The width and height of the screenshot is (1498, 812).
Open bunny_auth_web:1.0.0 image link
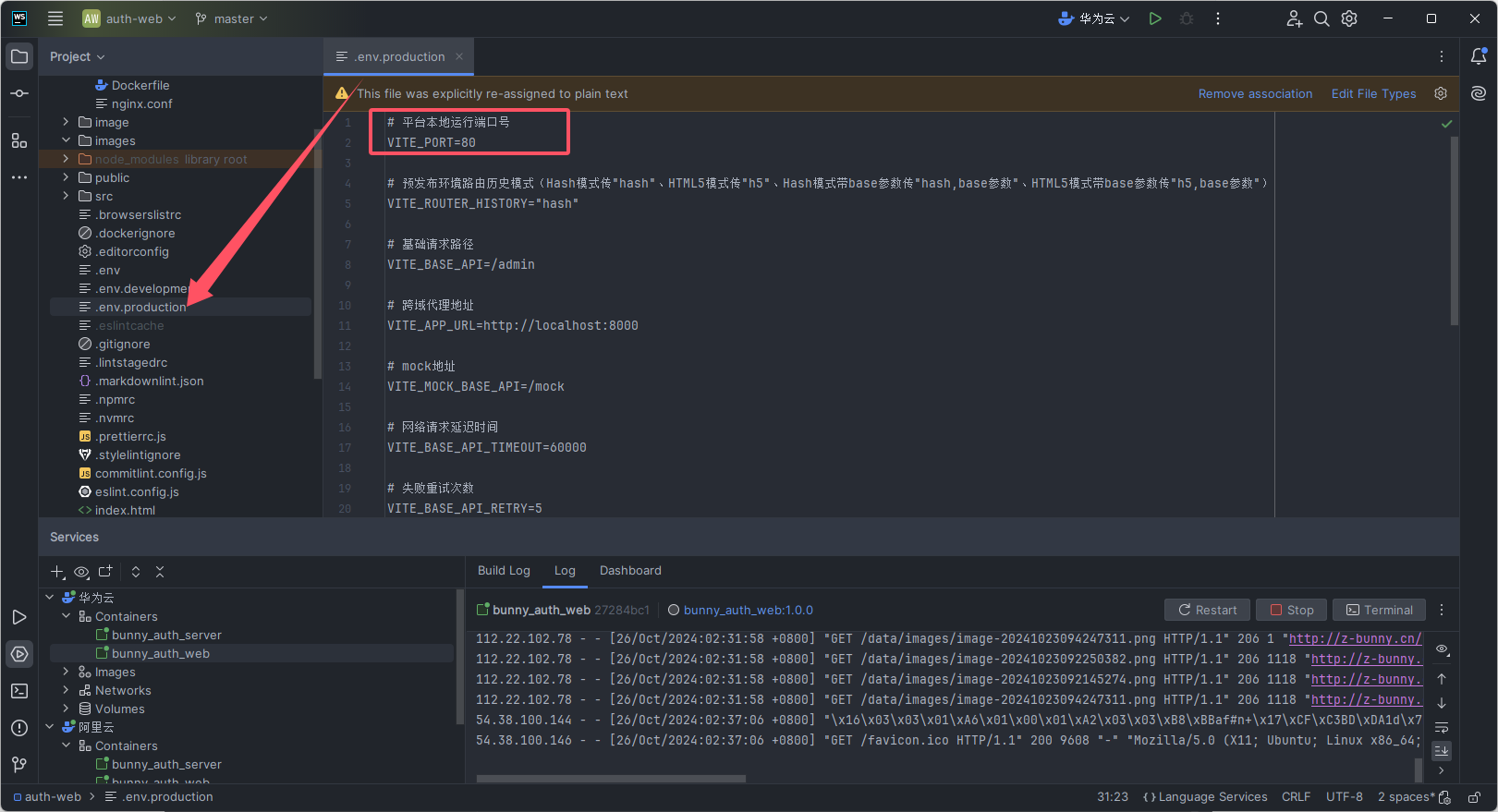coord(749,610)
